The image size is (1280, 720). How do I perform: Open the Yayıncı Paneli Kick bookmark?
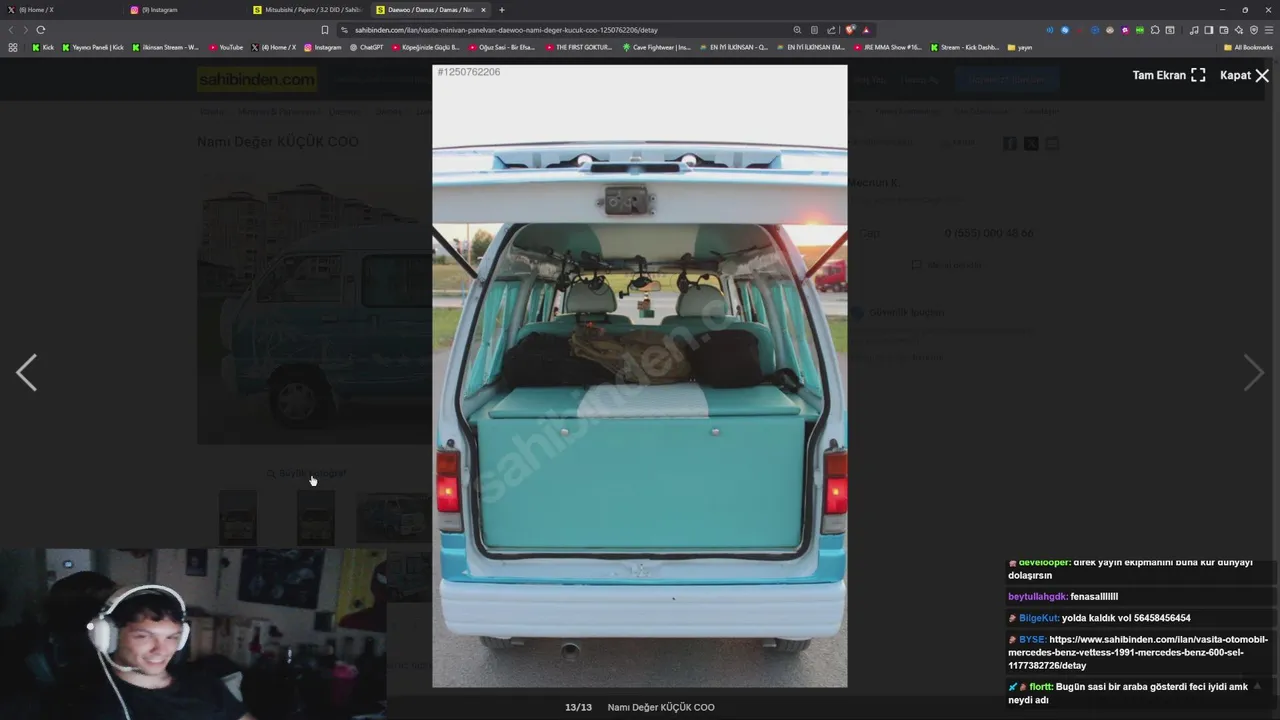point(93,47)
